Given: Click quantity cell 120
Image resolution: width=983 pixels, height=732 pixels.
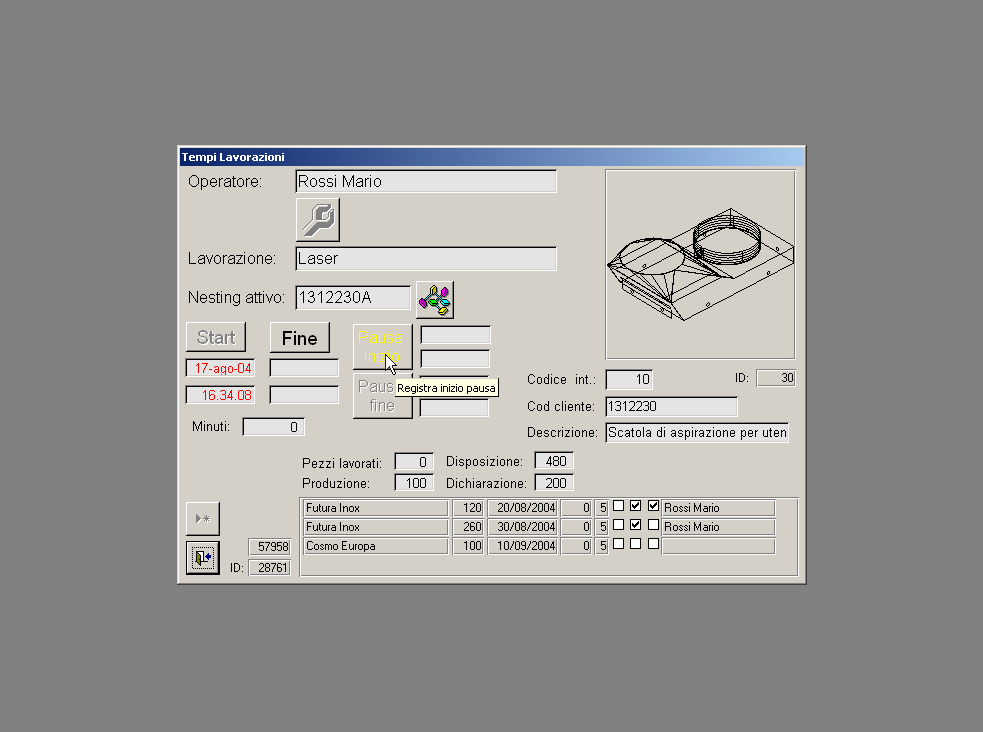Looking at the screenshot, I should 468,508.
